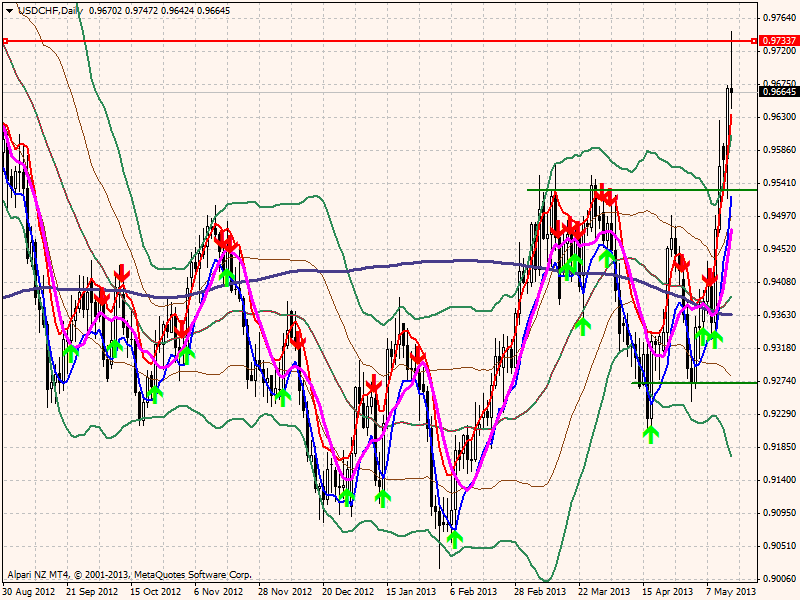The width and height of the screenshot is (800, 600).
Task: Click the 20 Dec 2012 date label
Action: (x=349, y=592)
